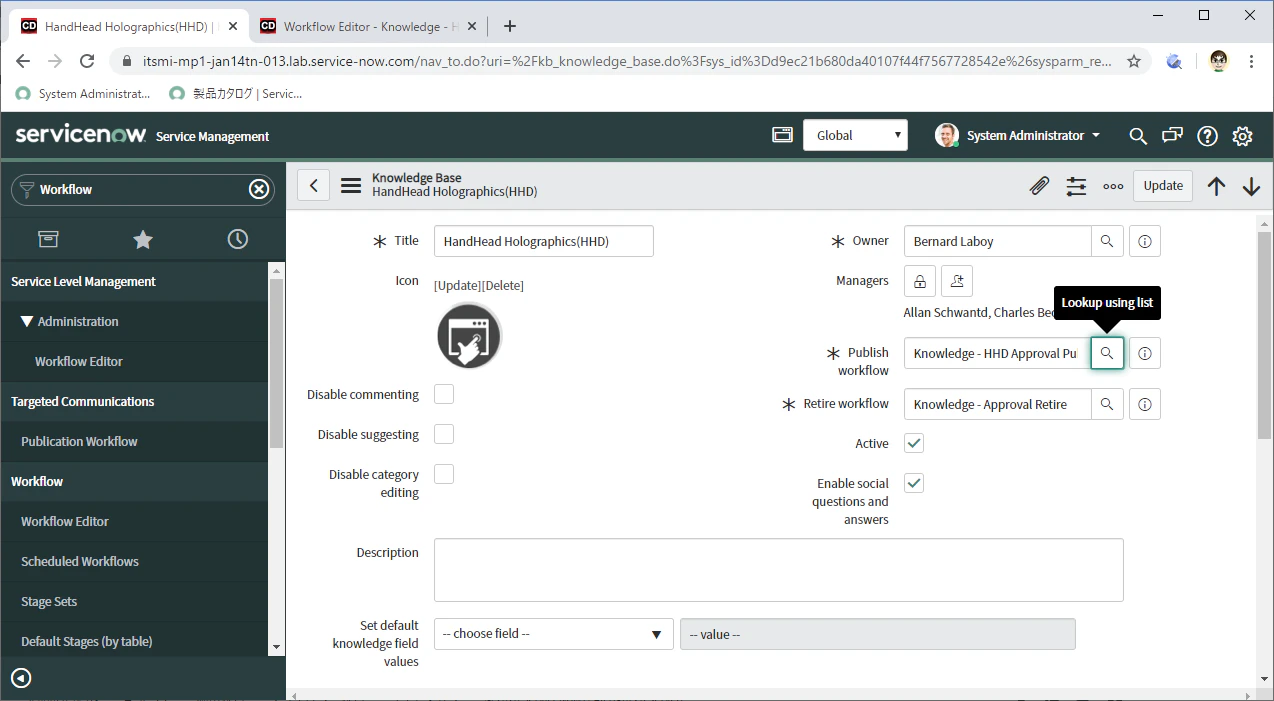Click the [Delete] icon link
The width and height of the screenshot is (1274, 701).
pyautogui.click(x=503, y=285)
